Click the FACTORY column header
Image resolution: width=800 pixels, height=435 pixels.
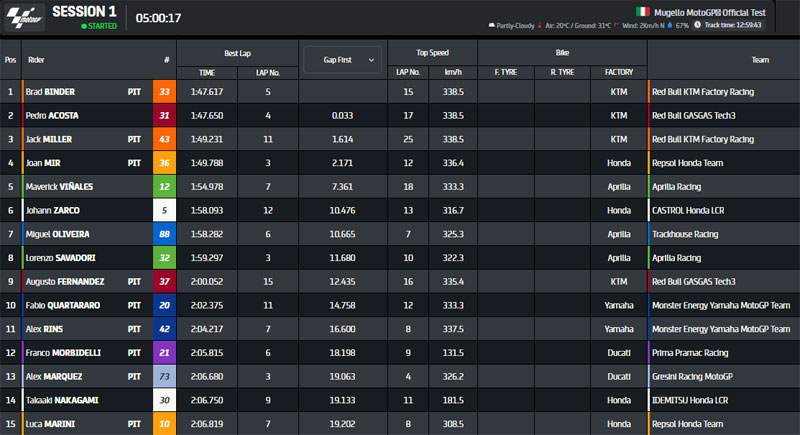(618, 72)
